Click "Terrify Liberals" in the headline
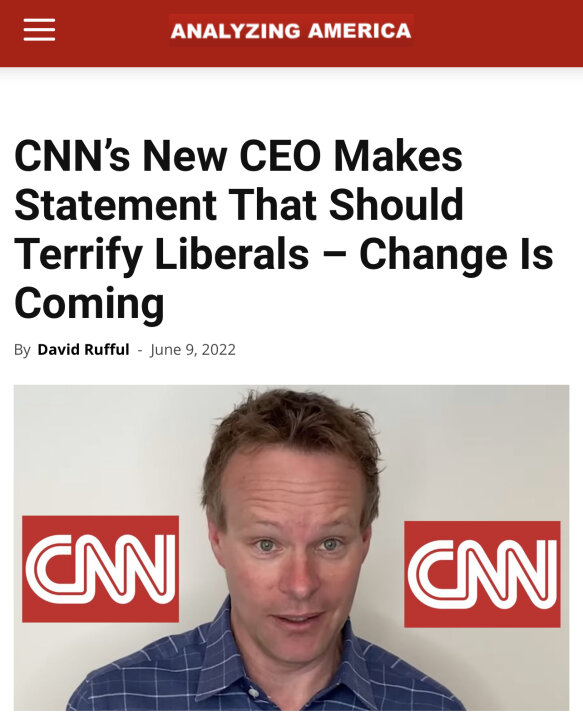The width and height of the screenshot is (583, 720). click(162, 254)
